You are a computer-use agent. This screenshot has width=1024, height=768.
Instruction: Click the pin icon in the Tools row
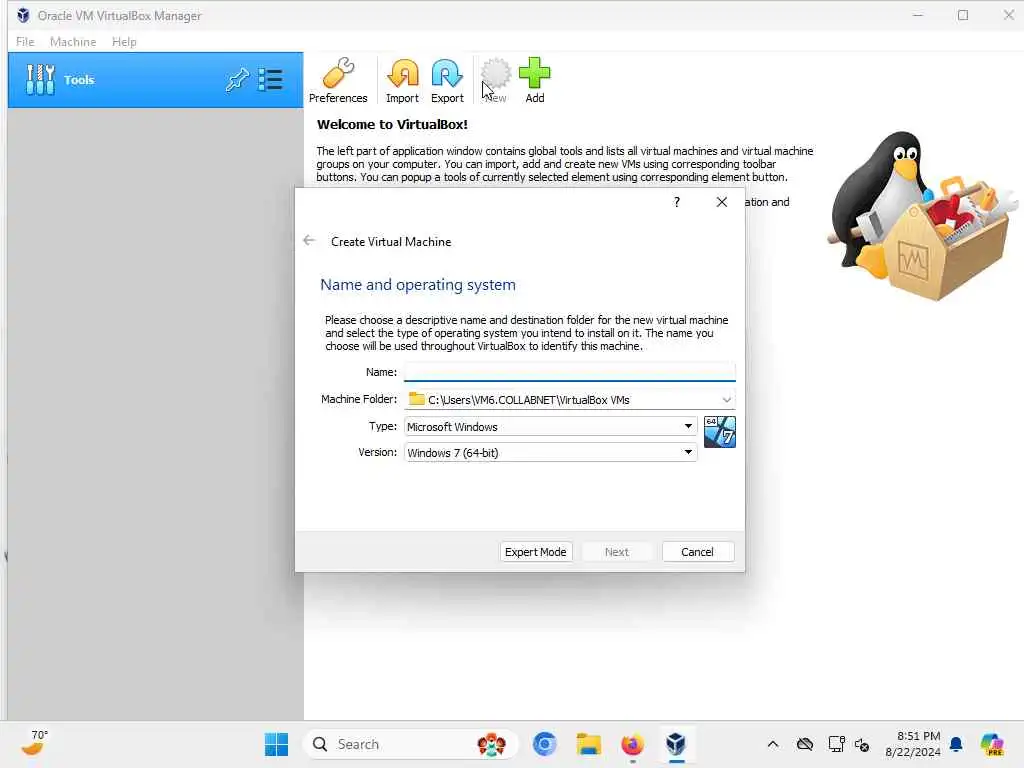coord(237,80)
